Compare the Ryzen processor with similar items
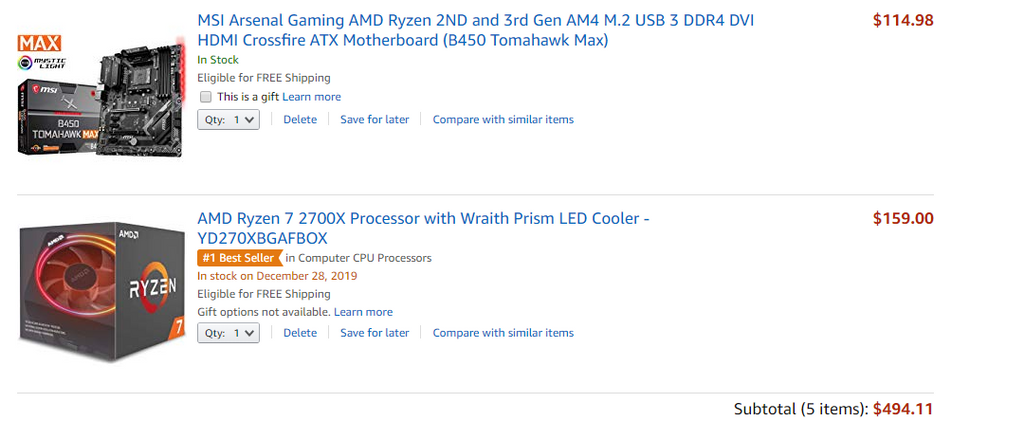The height and width of the screenshot is (429, 1024). [x=503, y=333]
